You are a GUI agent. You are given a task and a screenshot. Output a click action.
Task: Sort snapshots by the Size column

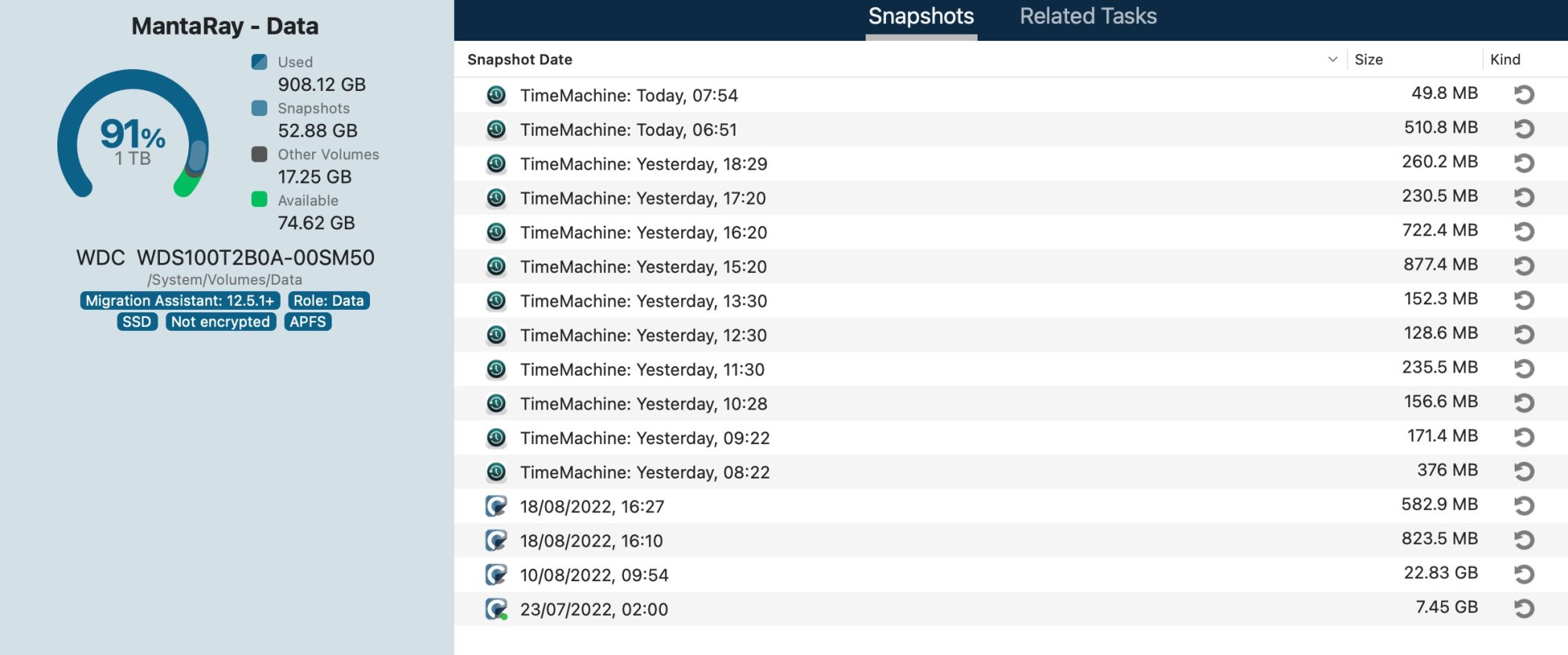1368,60
